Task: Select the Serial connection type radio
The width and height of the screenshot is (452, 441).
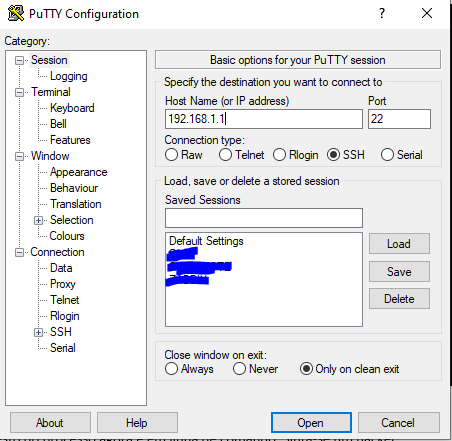Action: (x=387, y=155)
